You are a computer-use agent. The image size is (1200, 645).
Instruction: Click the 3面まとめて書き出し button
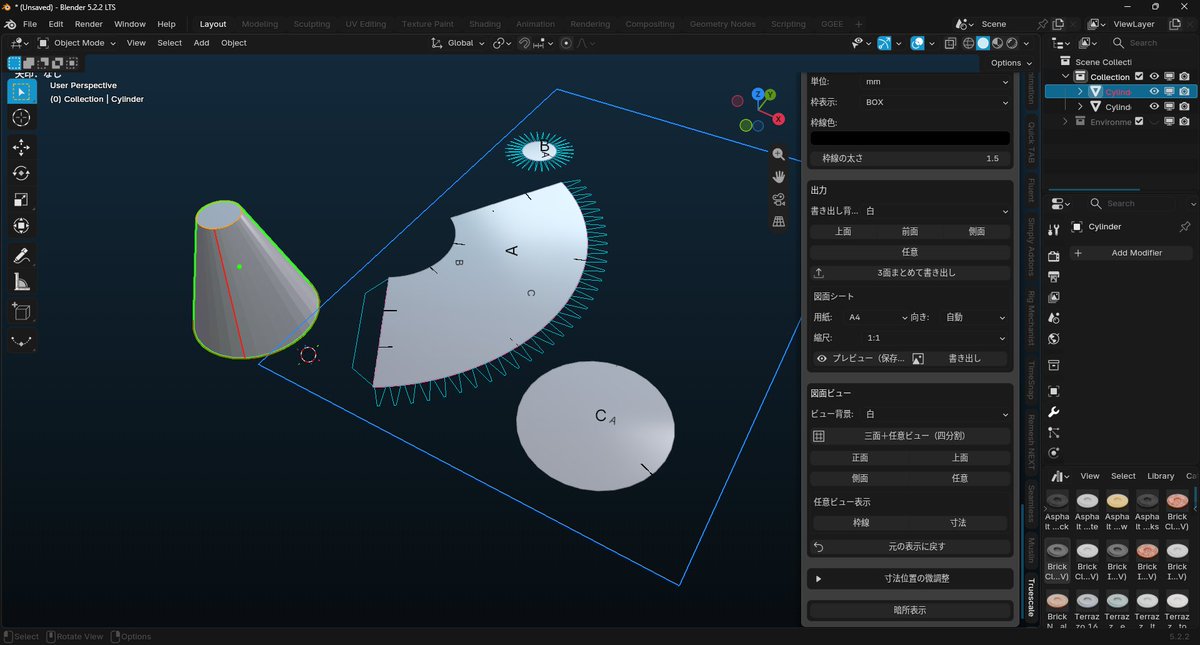pyautogui.click(x=909, y=273)
